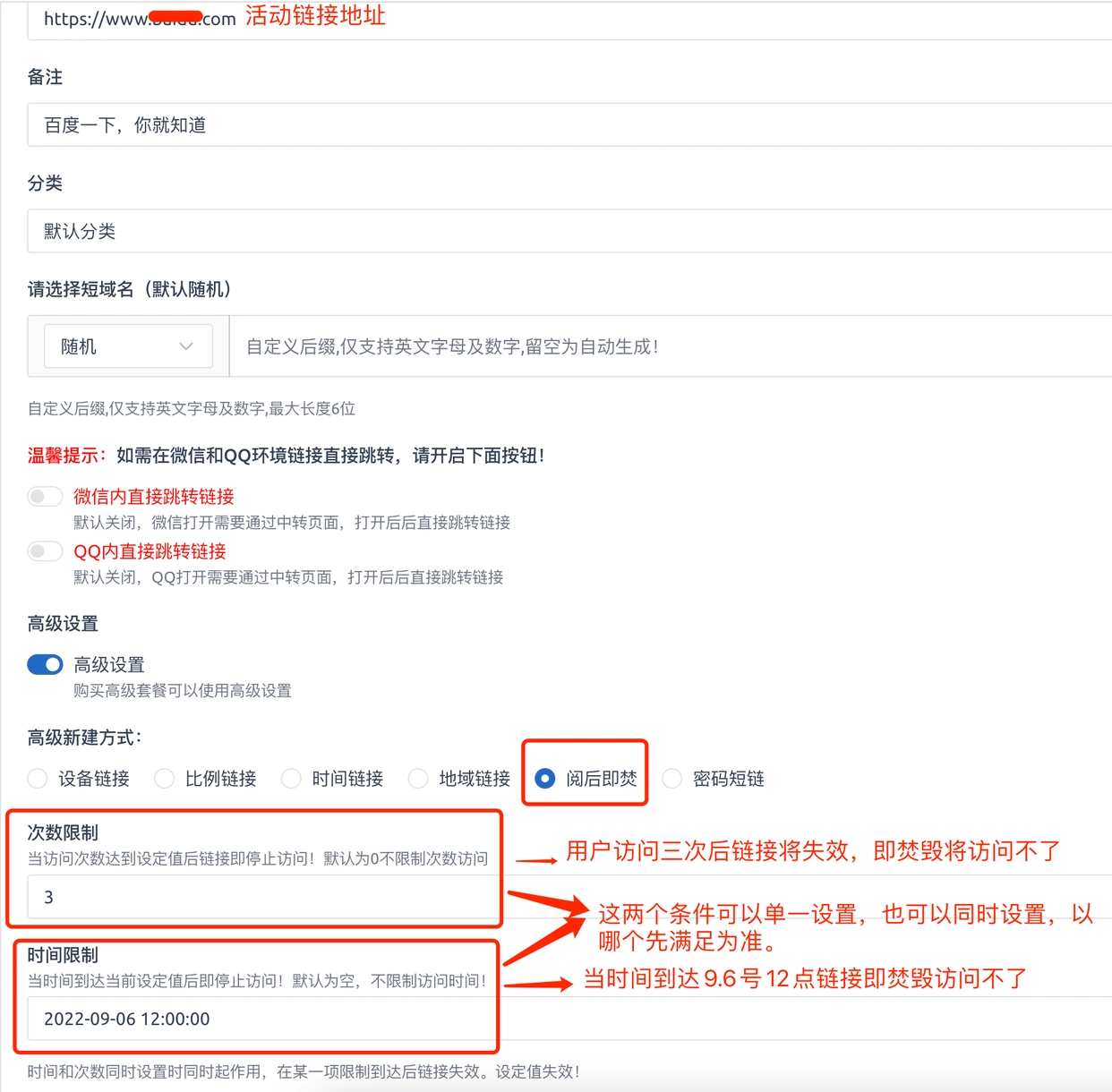1112x1092 pixels.
Task: Choose the 时间链接 radio option
Action: [291, 779]
